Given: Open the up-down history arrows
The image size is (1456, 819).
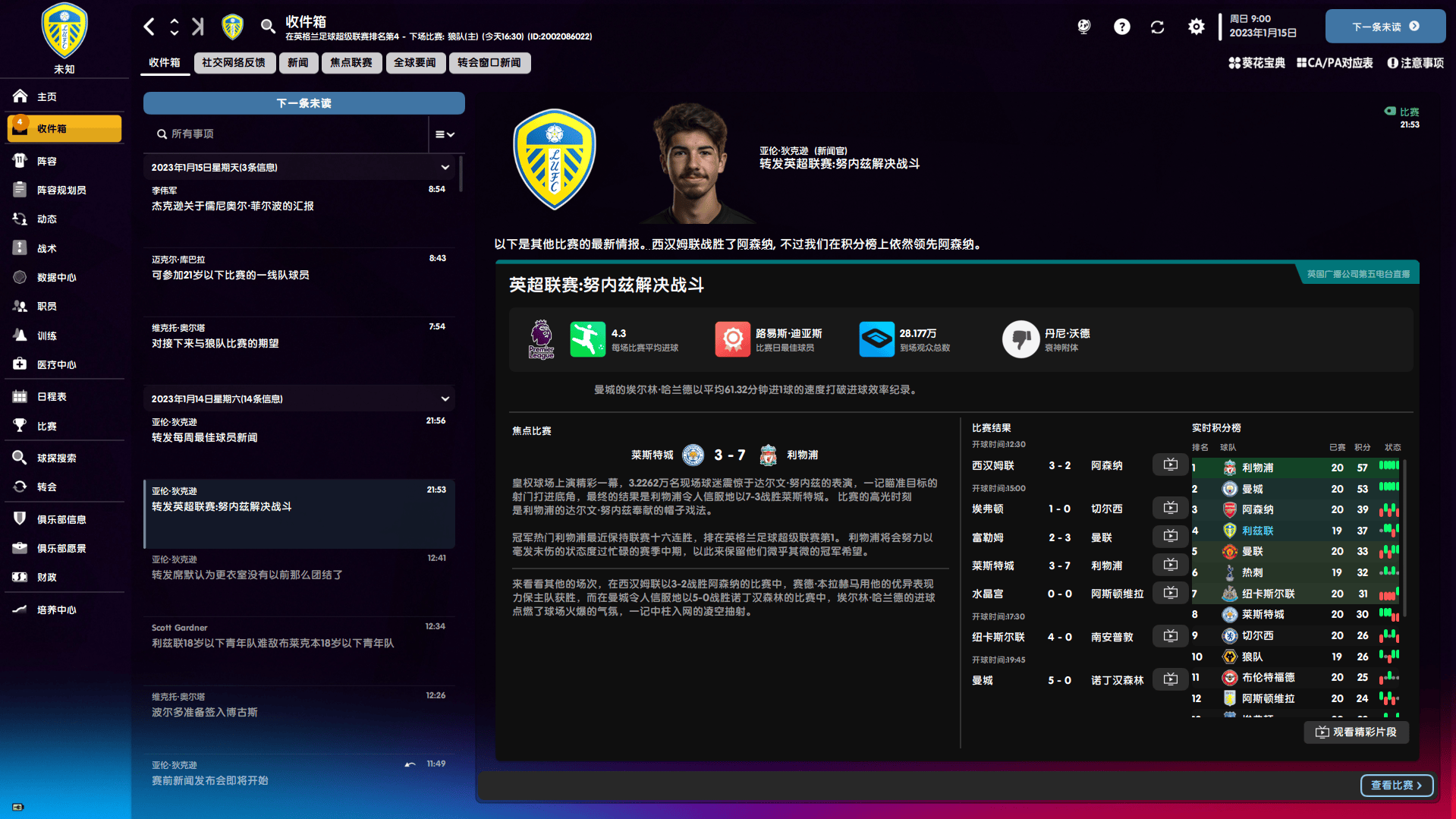Looking at the screenshot, I should coord(175,27).
